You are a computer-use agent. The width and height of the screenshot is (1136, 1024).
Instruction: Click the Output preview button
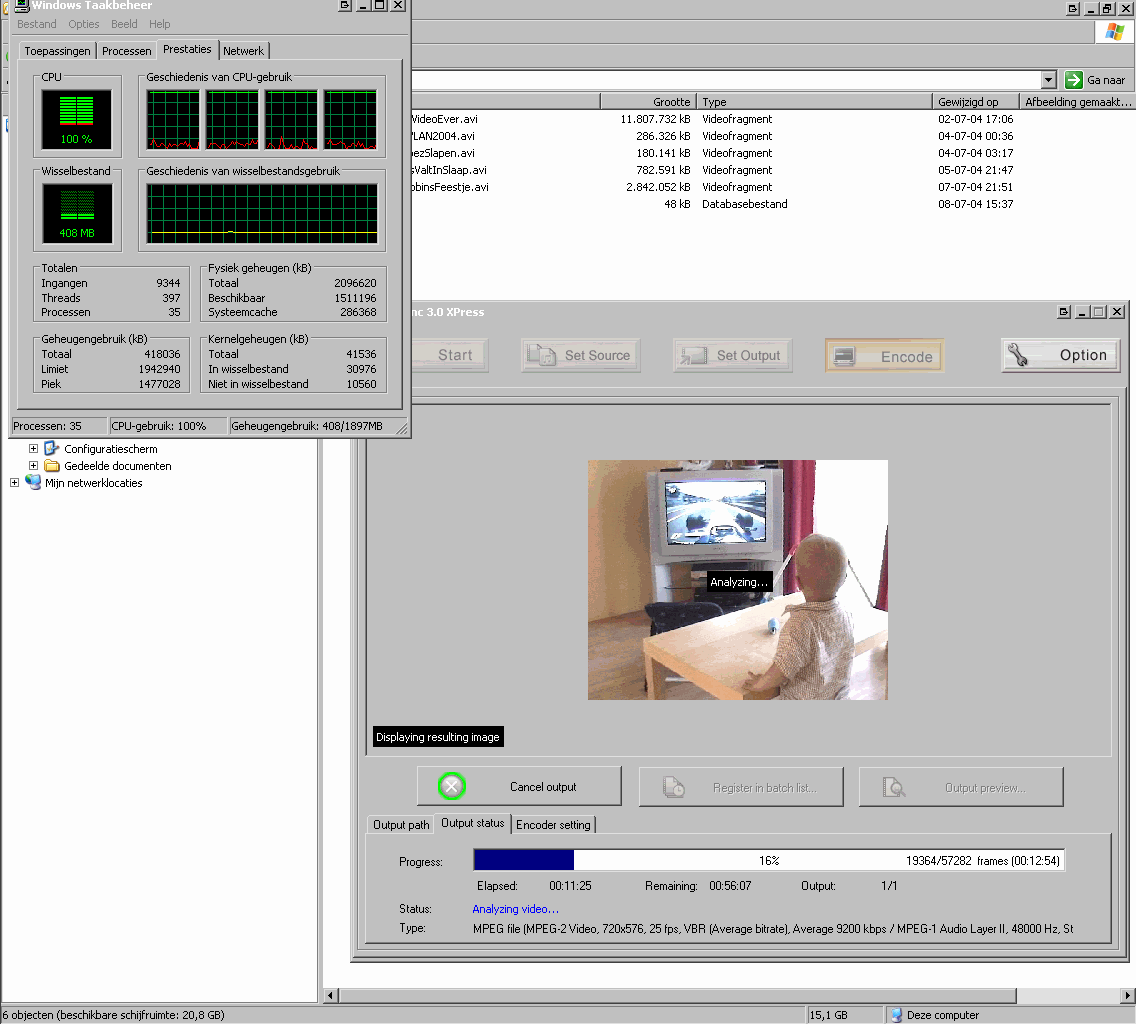point(961,787)
